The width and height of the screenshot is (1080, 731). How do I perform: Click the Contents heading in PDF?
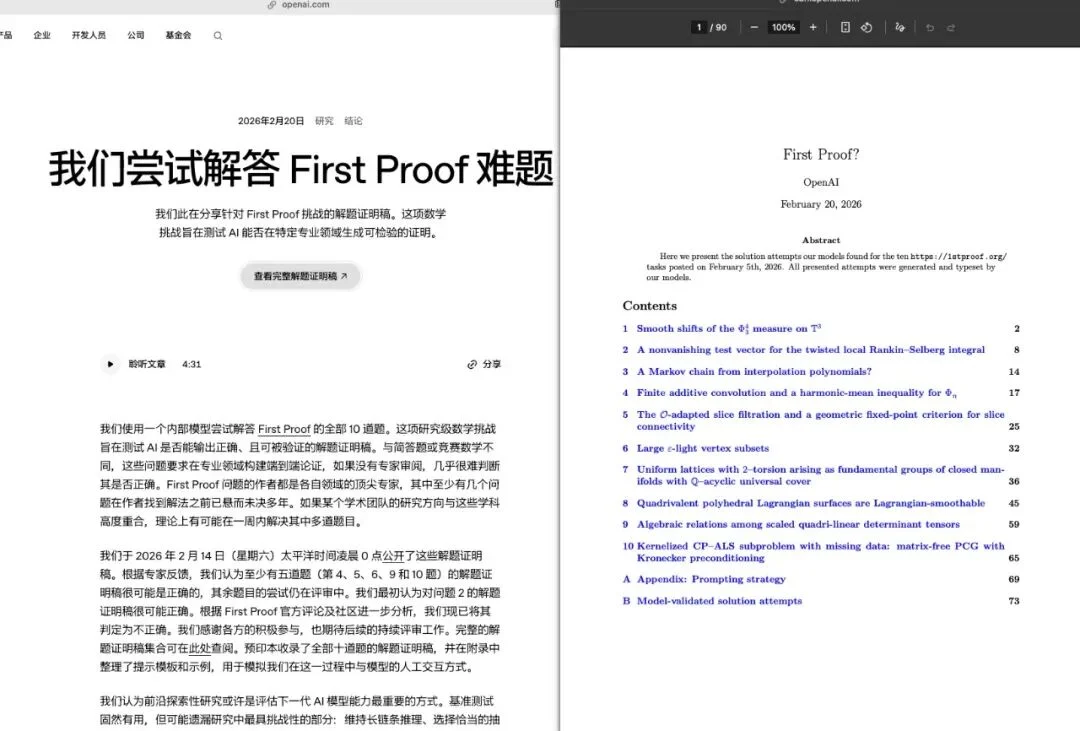tap(650, 306)
